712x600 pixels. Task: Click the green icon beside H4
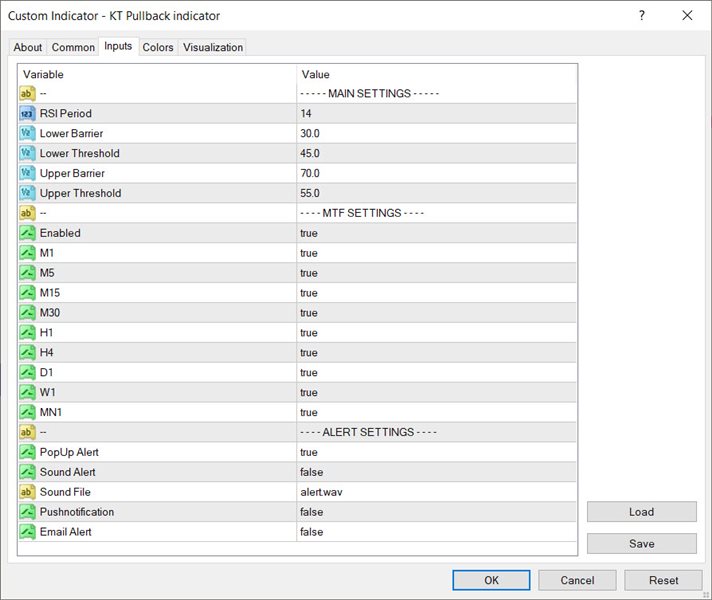pyautogui.click(x=27, y=352)
